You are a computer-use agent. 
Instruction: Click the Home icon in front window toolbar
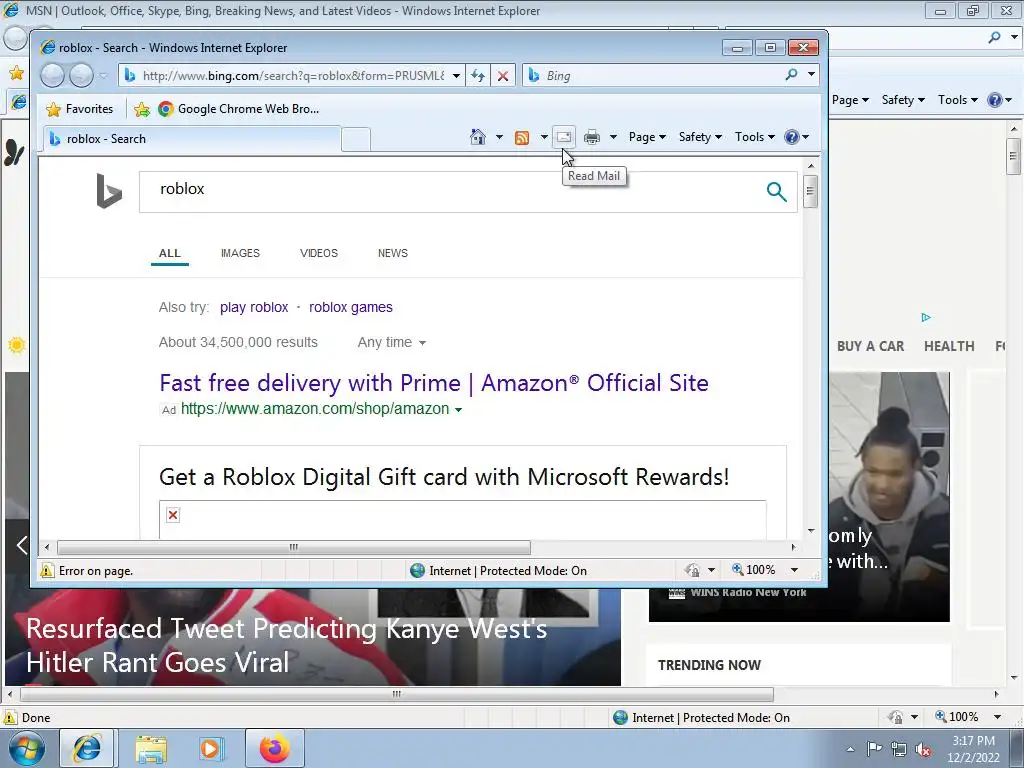coord(478,137)
